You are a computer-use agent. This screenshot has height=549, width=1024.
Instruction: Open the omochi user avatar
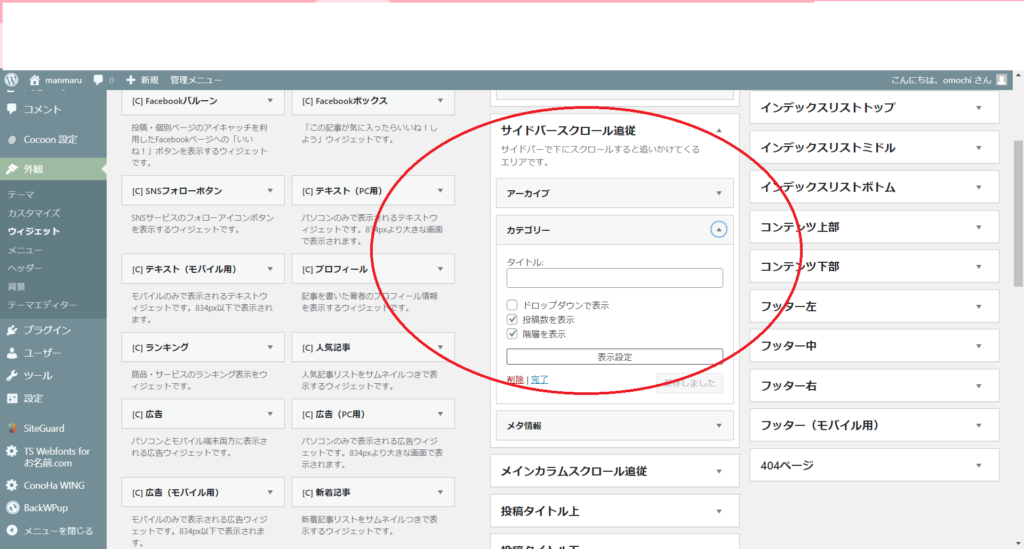[x=1001, y=80]
